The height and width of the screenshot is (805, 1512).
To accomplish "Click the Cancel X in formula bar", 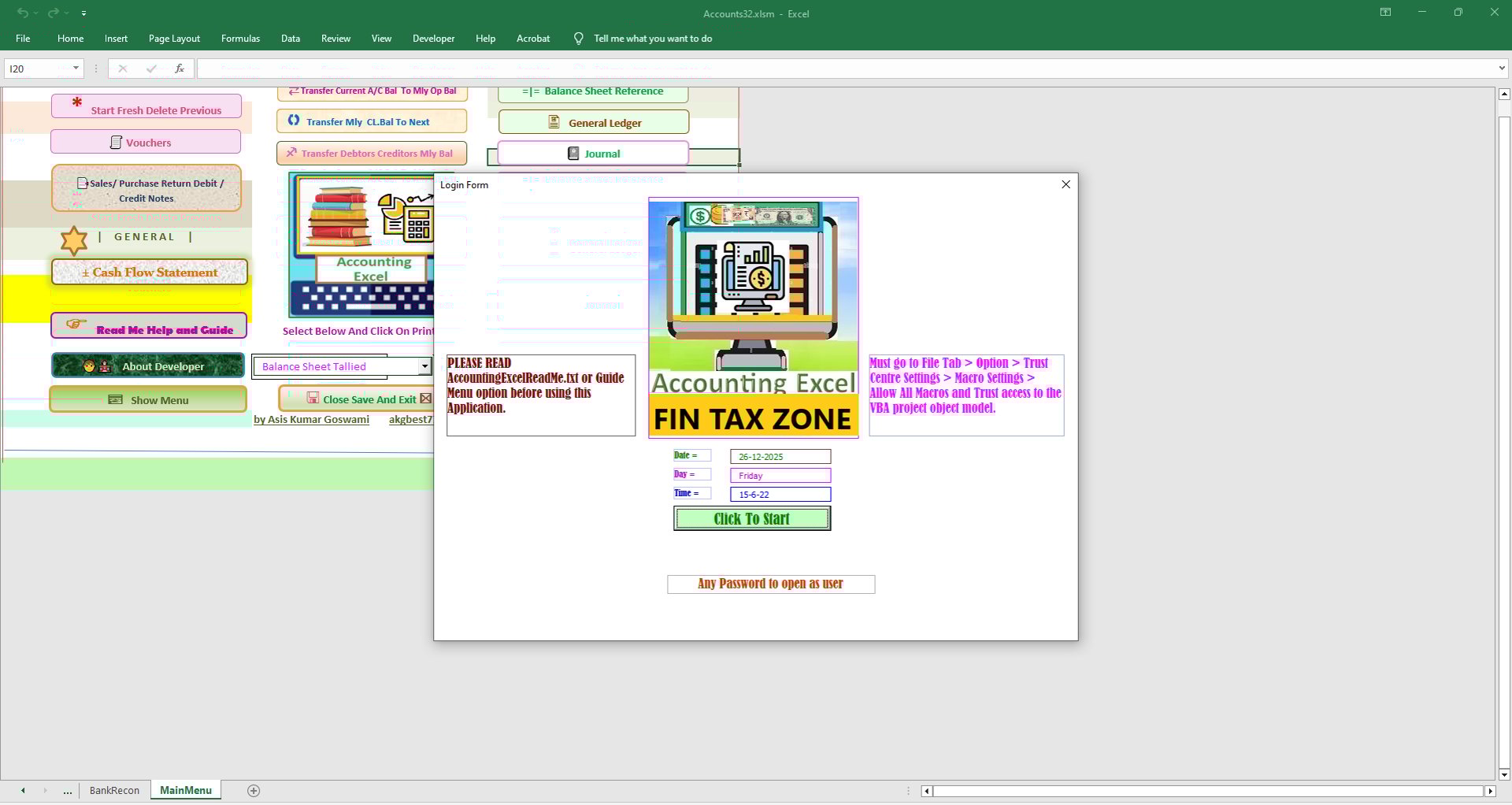I will pyautogui.click(x=122, y=69).
